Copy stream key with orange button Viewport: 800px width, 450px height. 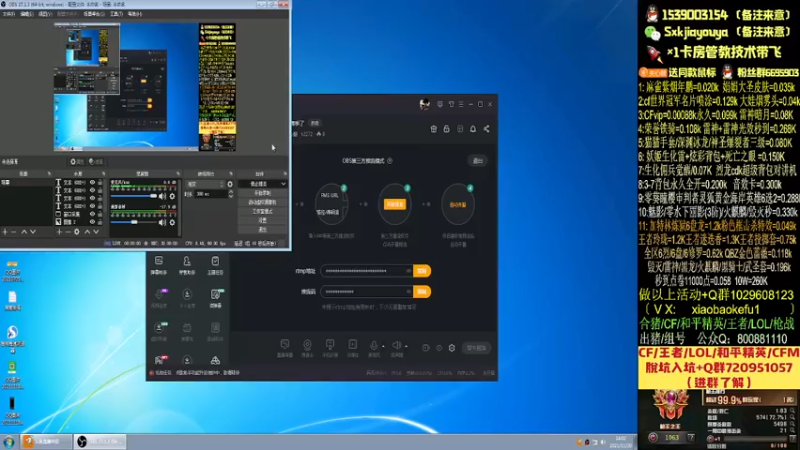pyautogui.click(x=422, y=291)
